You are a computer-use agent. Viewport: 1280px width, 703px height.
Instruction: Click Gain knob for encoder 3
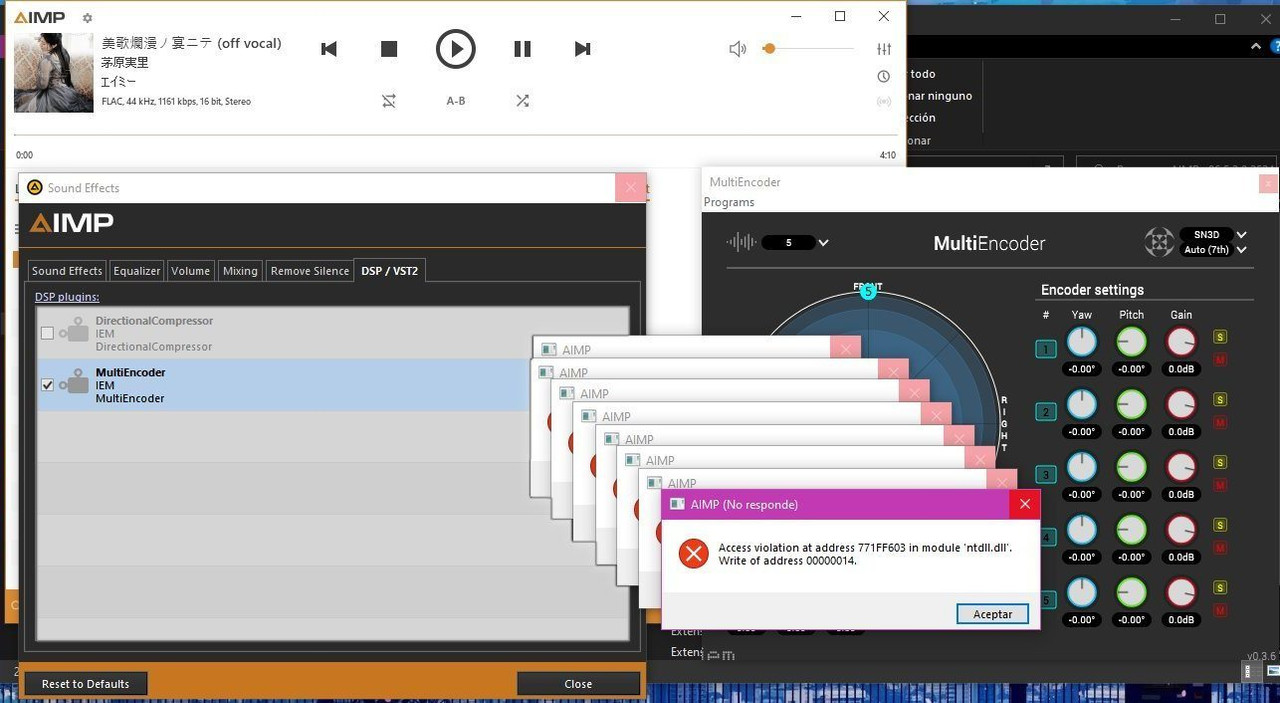1181,467
